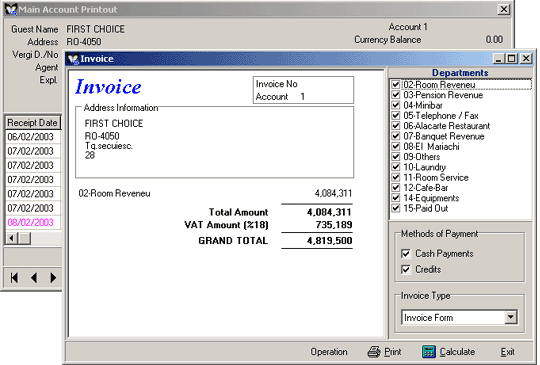The image size is (540, 365).
Task: Click the Print button
Action: tap(384, 352)
